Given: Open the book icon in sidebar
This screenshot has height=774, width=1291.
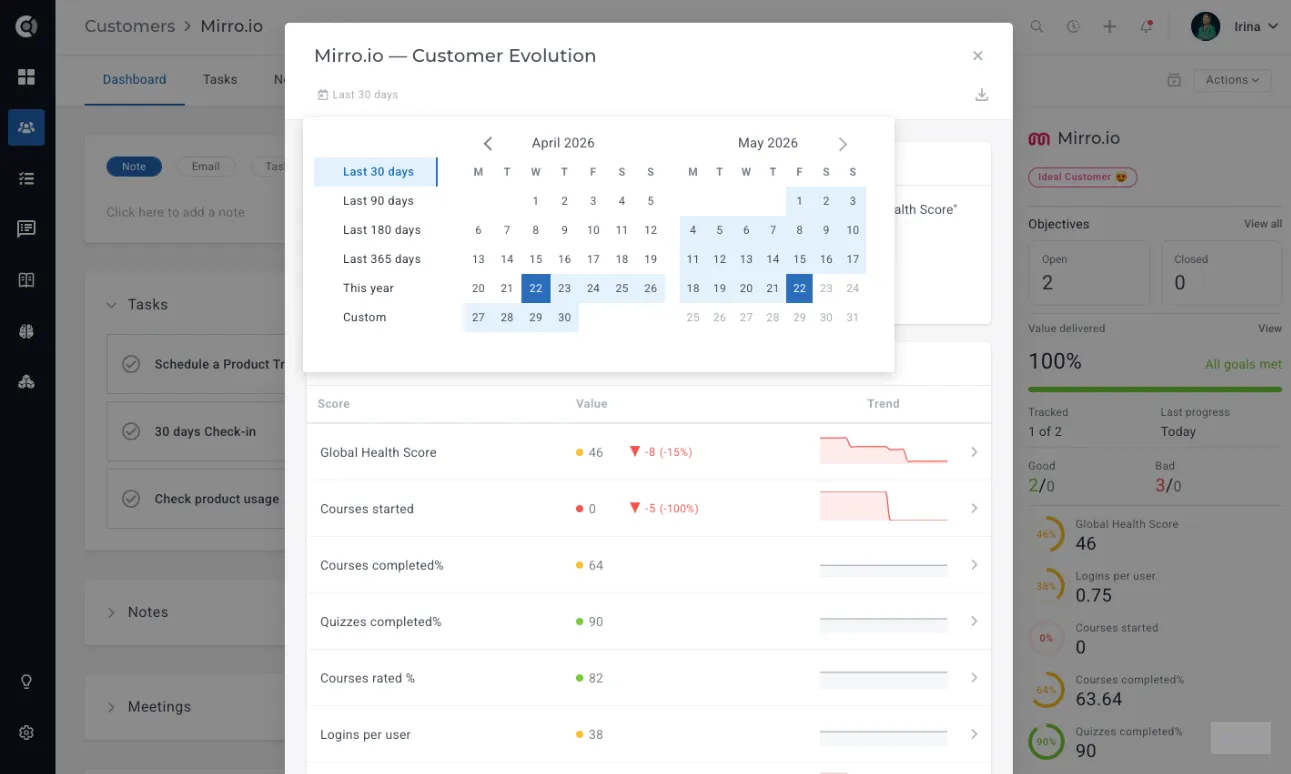Looking at the screenshot, I should (x=27, y=280).
